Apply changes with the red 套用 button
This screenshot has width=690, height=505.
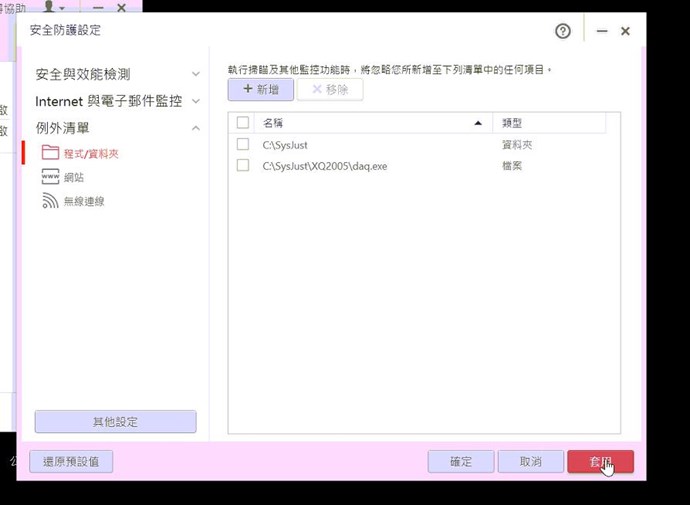(x=600, y=462)
